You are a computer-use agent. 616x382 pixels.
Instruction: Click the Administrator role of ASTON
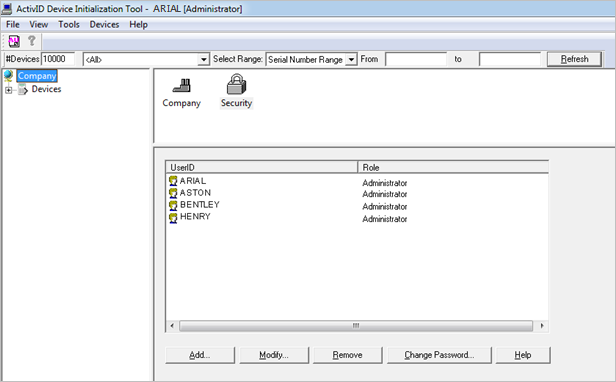tap(385, 194)
